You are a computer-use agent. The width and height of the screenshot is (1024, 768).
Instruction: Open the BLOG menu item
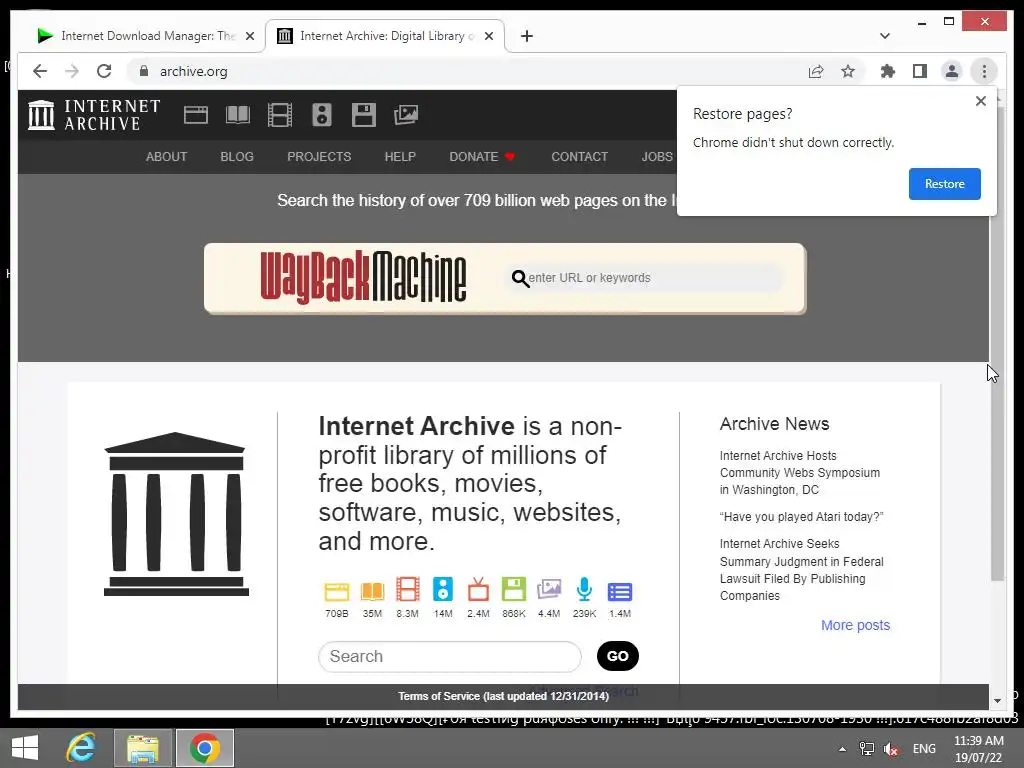[237, 157]
